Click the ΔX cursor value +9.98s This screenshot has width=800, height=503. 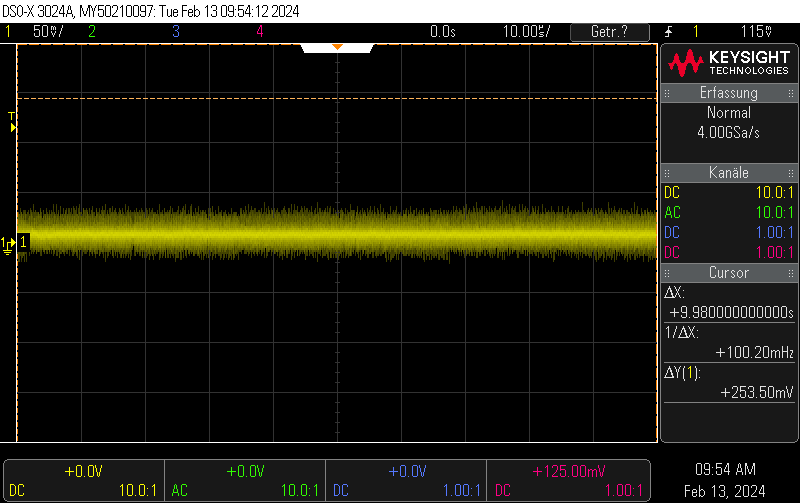731,312
